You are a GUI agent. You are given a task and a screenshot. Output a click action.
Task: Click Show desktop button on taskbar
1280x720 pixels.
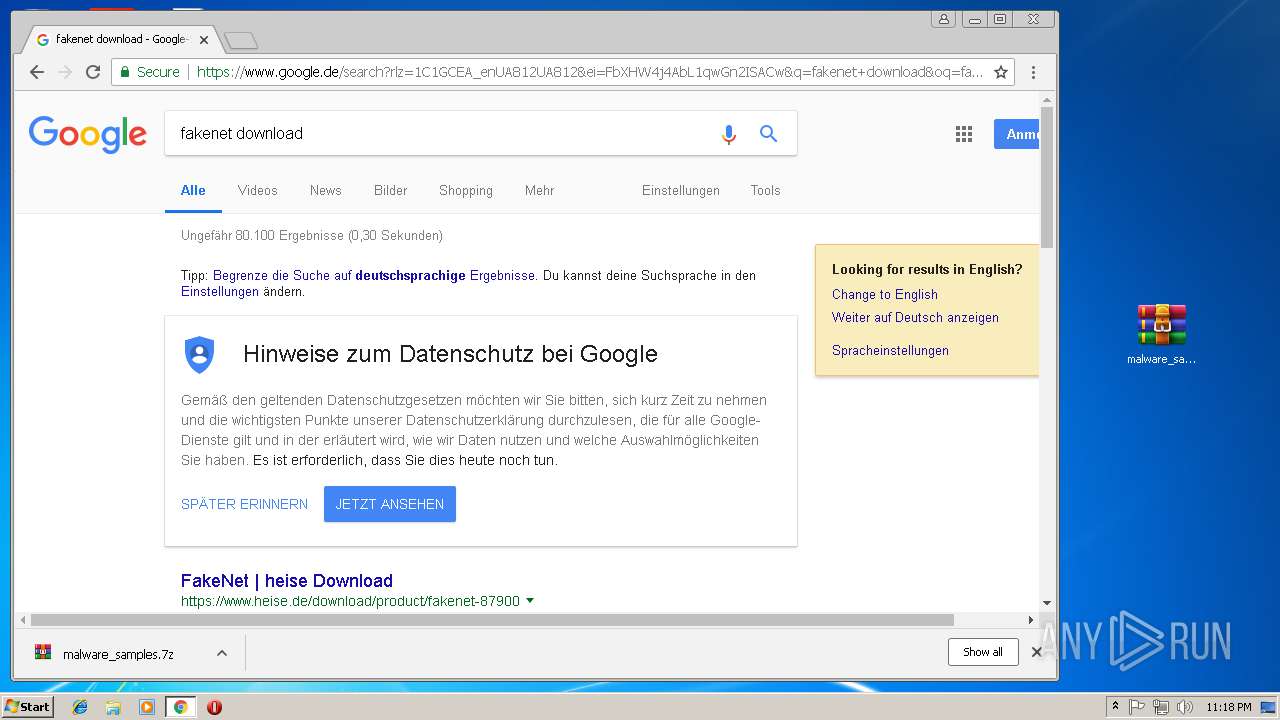coord(1269,707)
